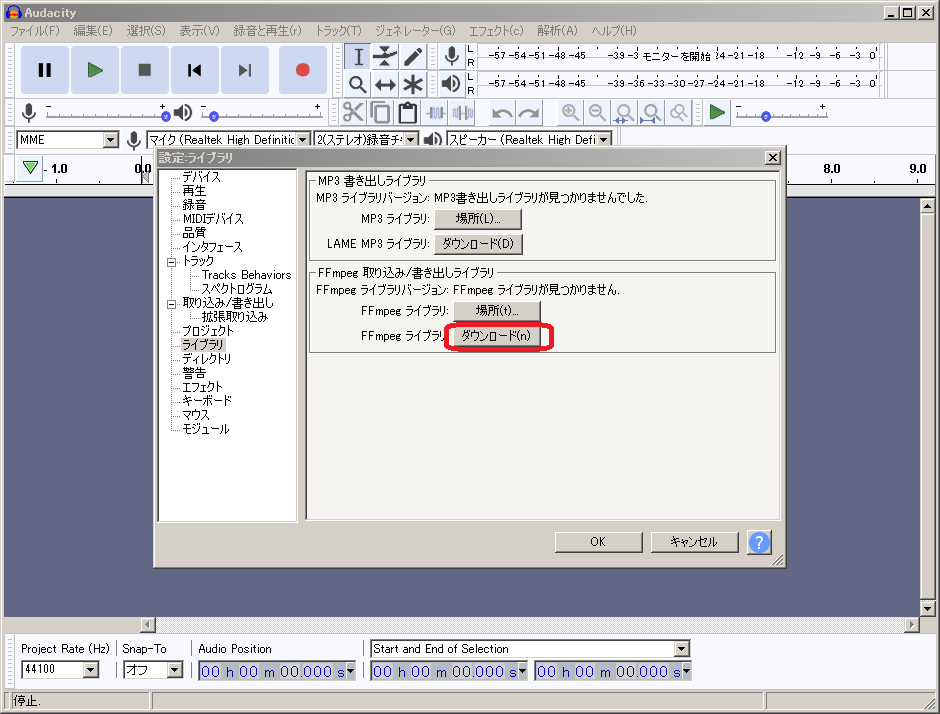Viewport: 940px width, 714px height.
Task: Cut selection with scissors icon
Action: pyautogui.click(x=353, y=113)
